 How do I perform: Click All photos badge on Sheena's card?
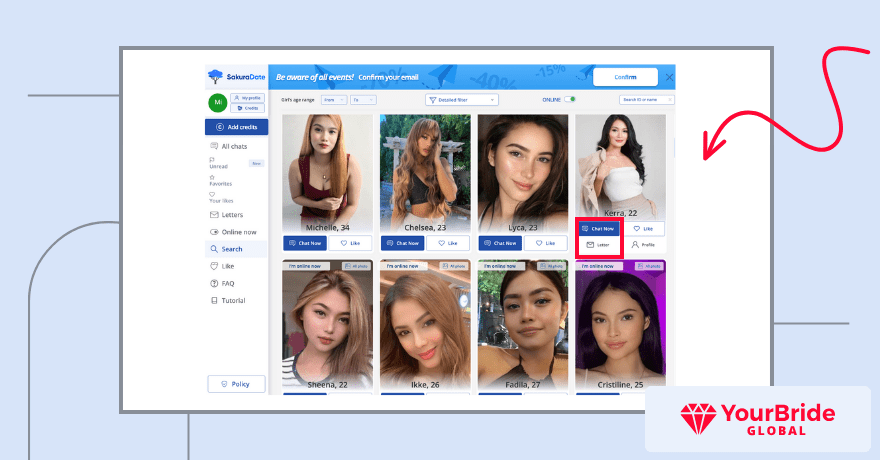point(356,266)
